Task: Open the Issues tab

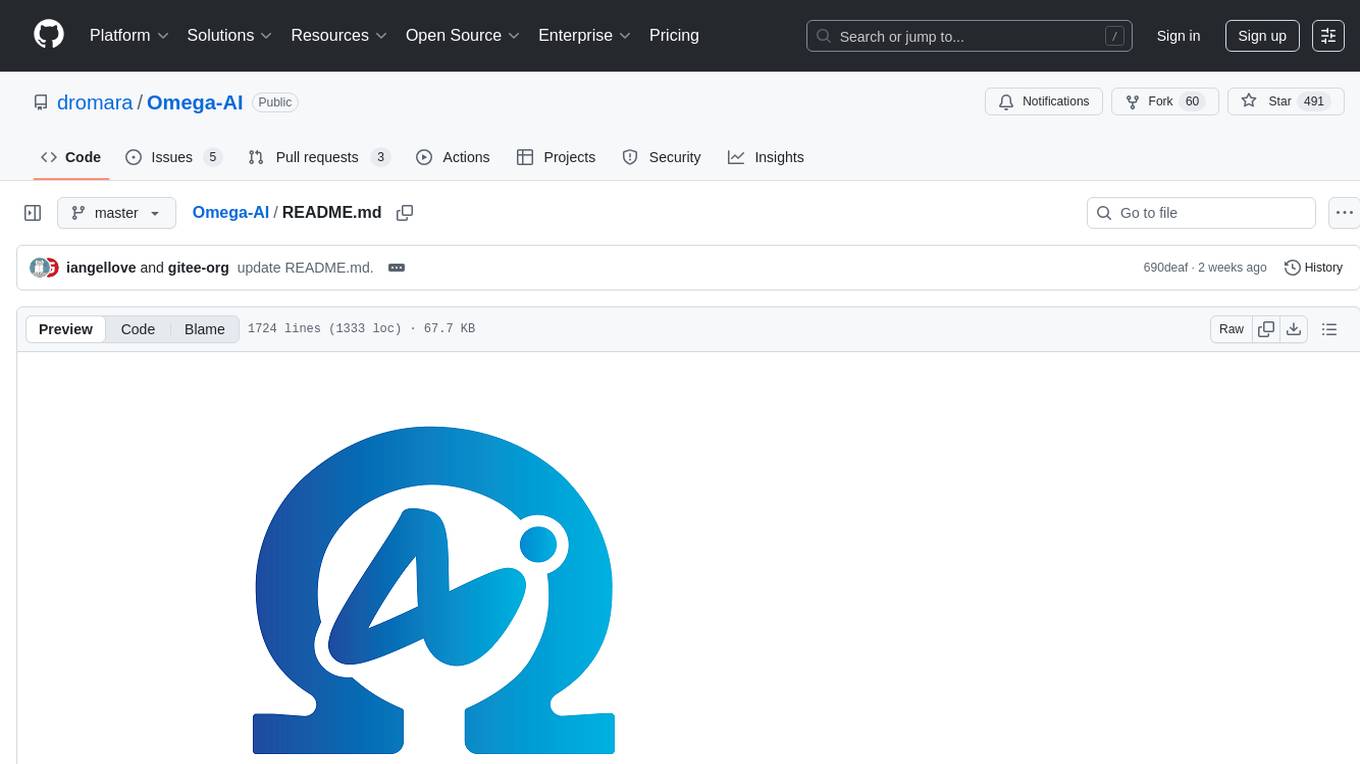Action: (x=173, y=157)
